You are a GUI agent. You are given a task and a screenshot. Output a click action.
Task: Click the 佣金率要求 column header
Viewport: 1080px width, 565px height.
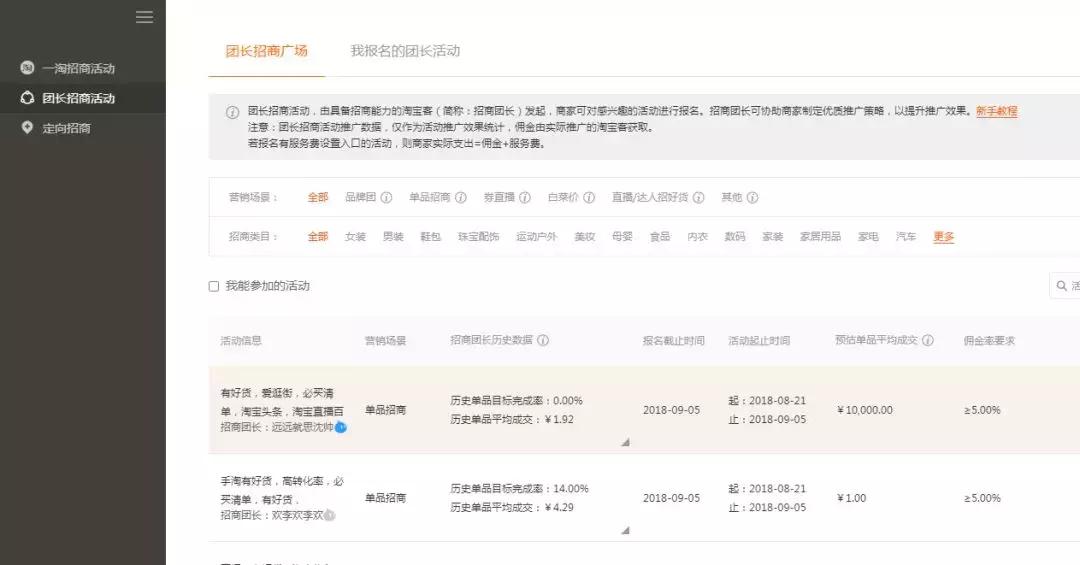coord(989,341)
